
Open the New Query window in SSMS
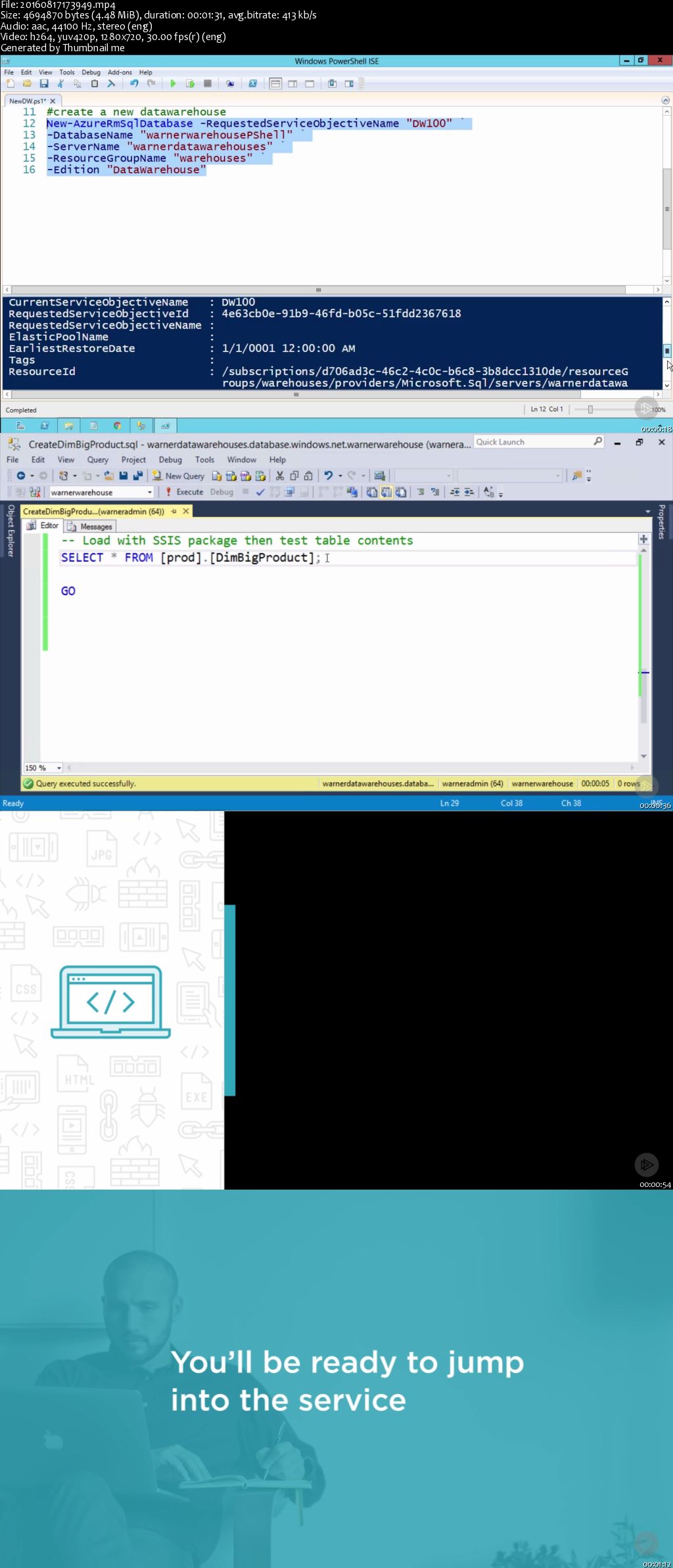179,476
